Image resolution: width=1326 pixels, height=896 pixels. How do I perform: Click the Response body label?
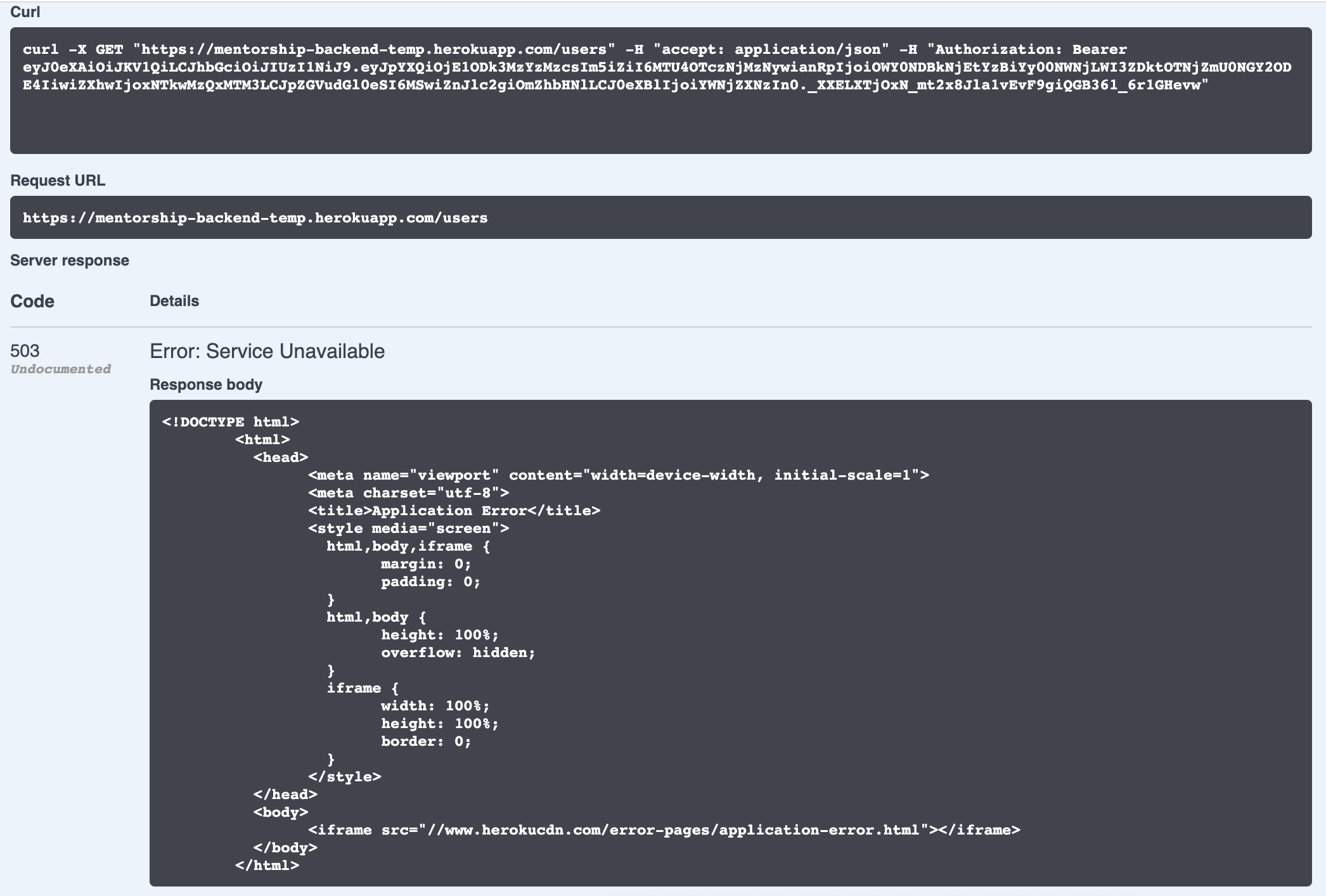(205, 384)
